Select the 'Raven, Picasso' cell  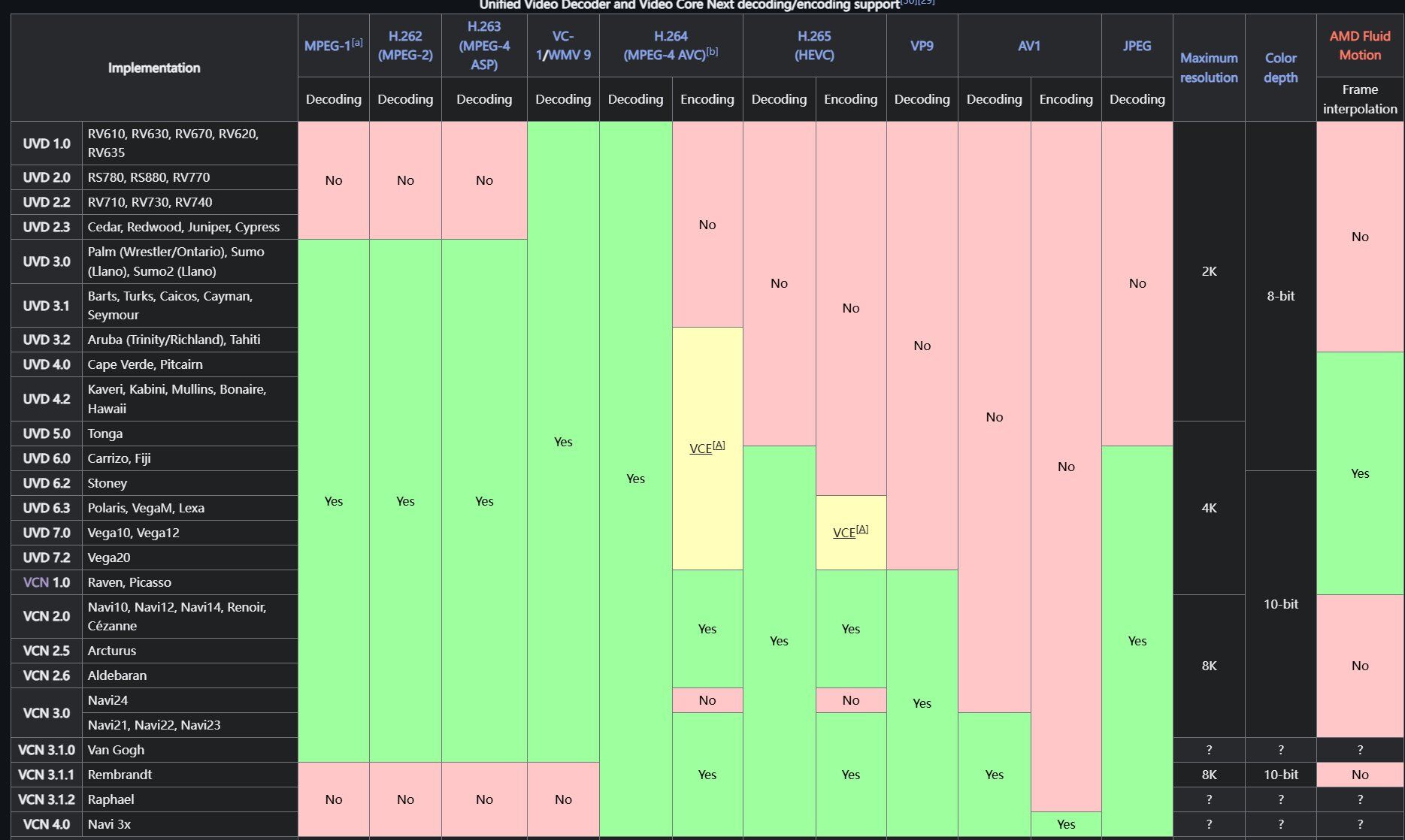(x=190, y=582)
